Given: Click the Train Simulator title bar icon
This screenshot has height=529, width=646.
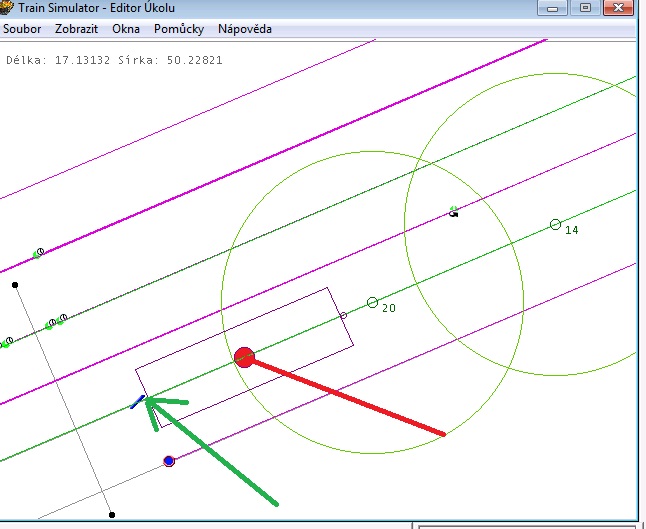Looking at the screenshot, I should click(8, 7).
